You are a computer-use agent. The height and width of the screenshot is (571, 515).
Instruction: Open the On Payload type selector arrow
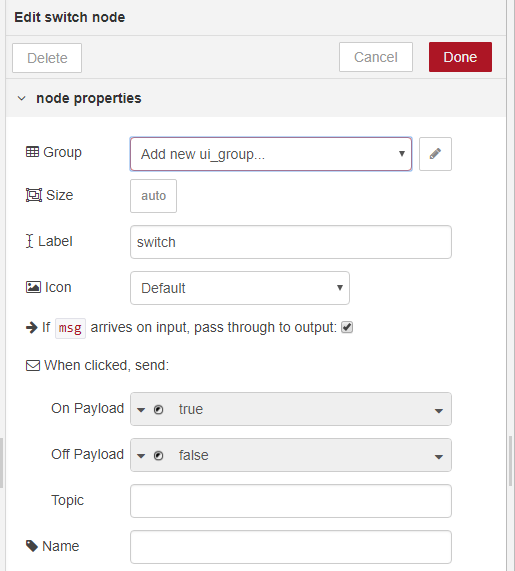coord(141,410)
